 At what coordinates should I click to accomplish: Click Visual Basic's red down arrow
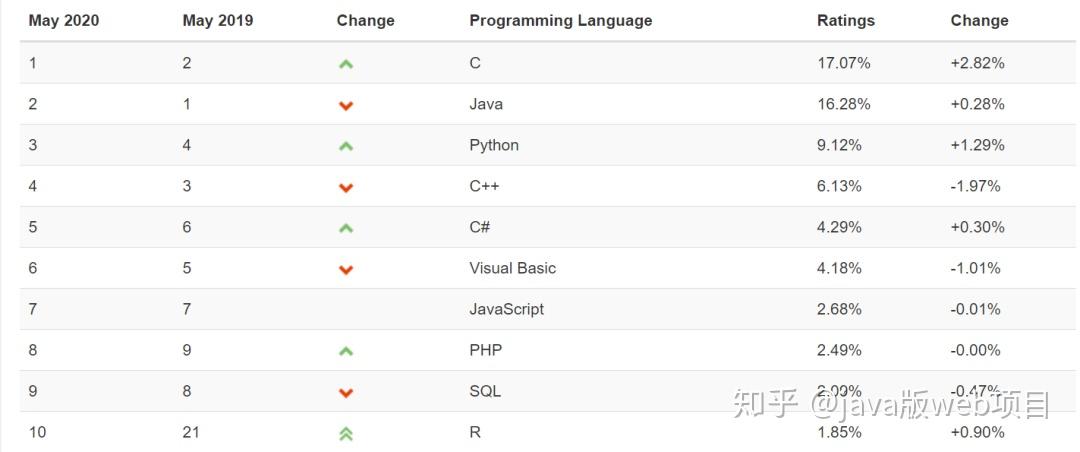(346, 269)
